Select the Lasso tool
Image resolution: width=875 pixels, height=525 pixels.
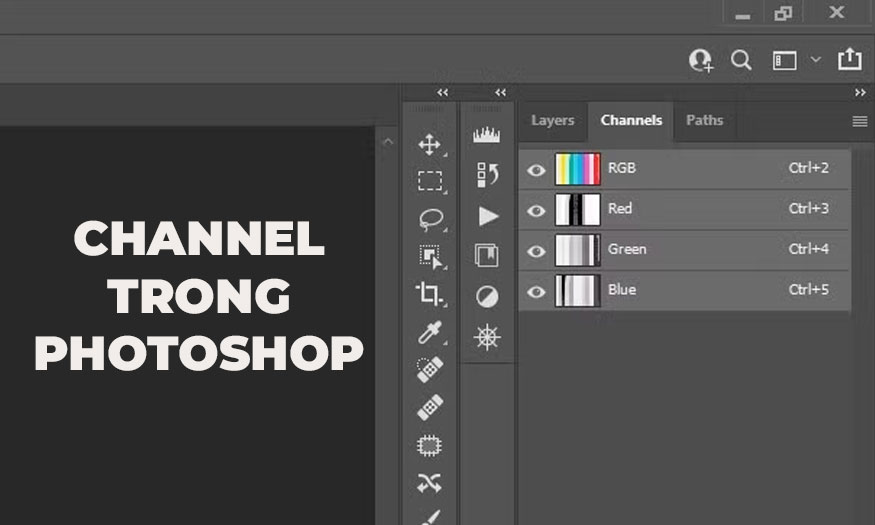pyautogui.click(x=431, y=219)
